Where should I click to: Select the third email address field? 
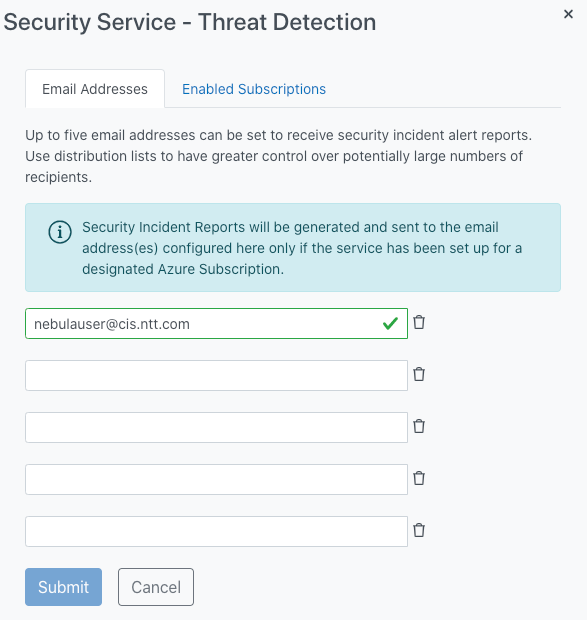tap(216, 427)
